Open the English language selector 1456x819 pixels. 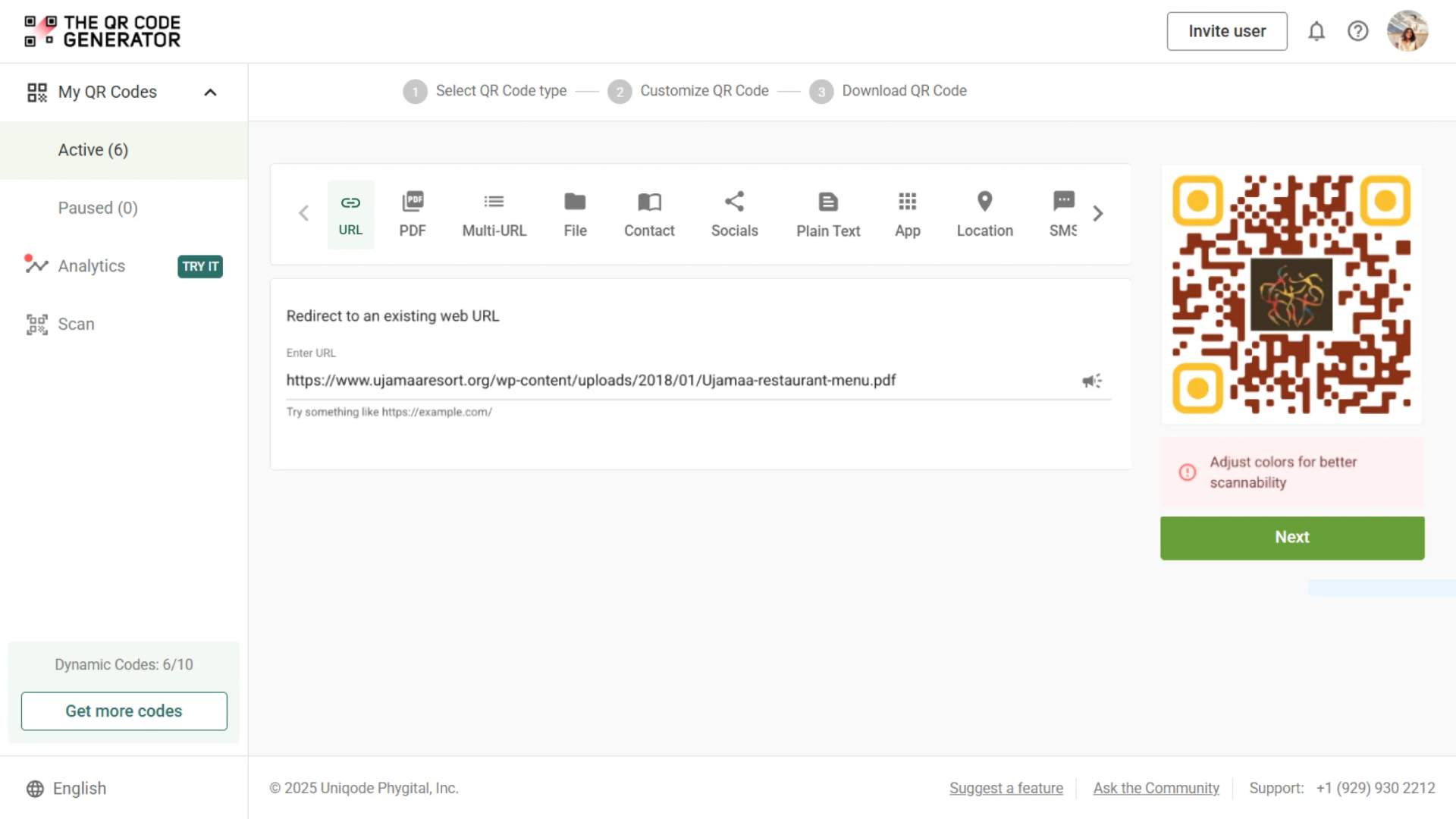pyautogui.click(x=67, y=789)
